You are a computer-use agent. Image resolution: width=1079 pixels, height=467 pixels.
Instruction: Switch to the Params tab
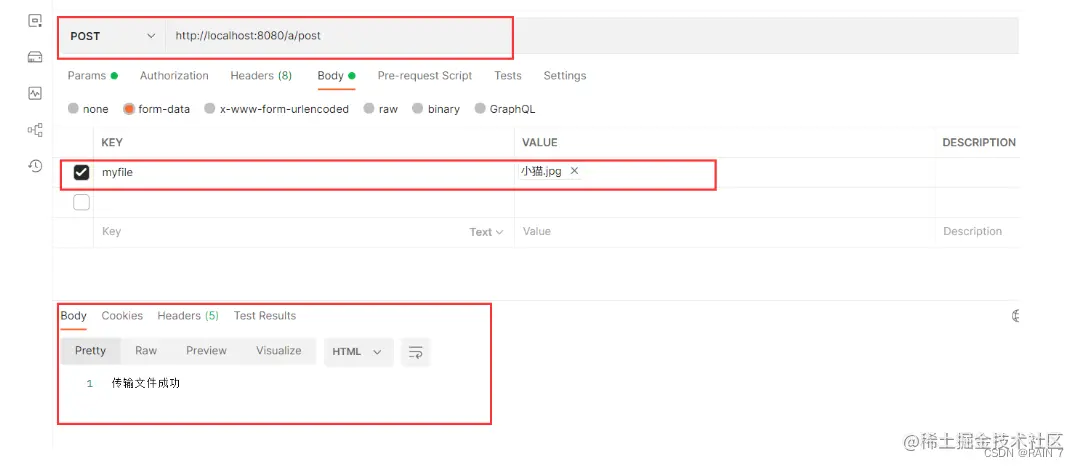(x=92, y=76)
